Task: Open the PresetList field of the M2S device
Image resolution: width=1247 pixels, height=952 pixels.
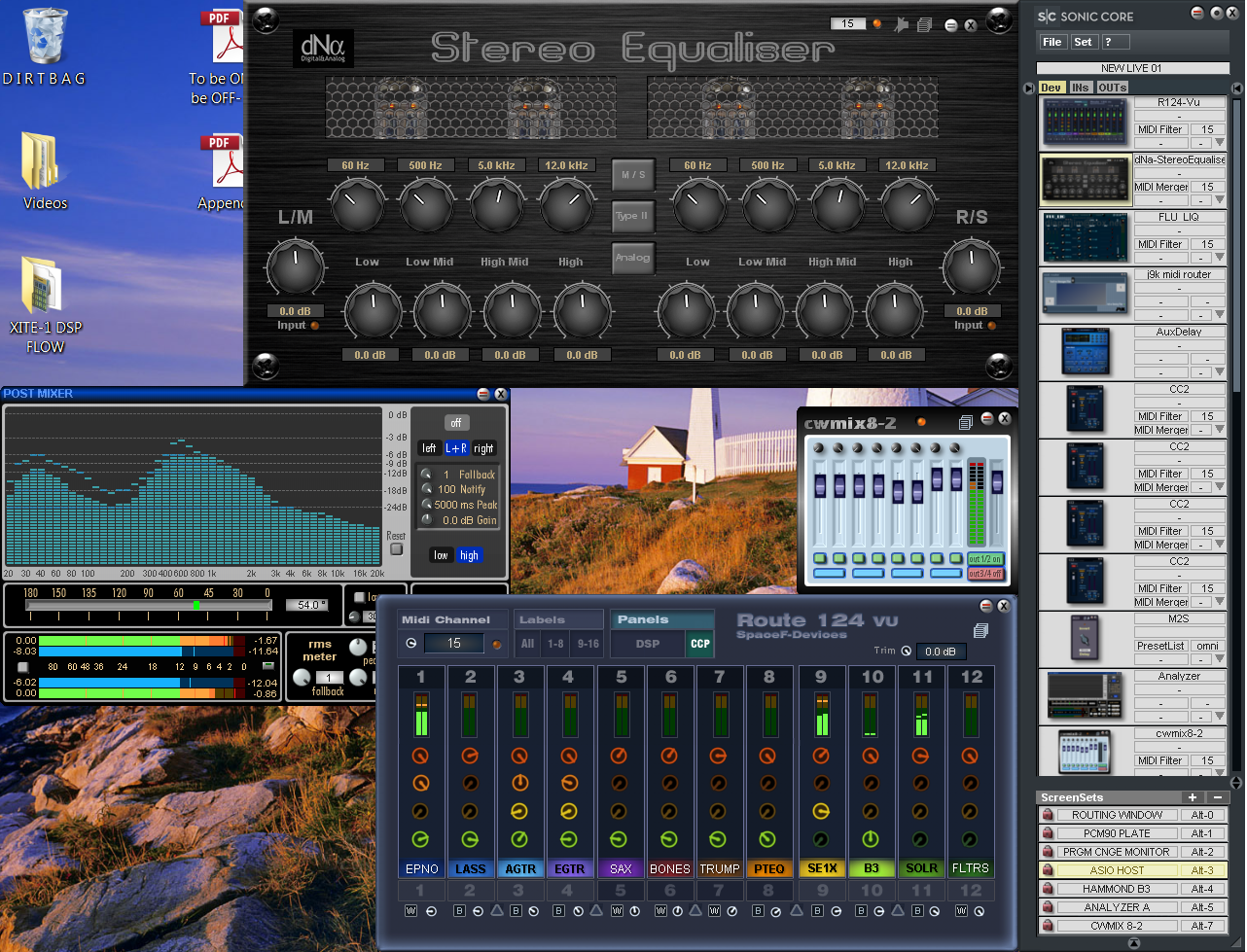Action: tap(1160, 646)
